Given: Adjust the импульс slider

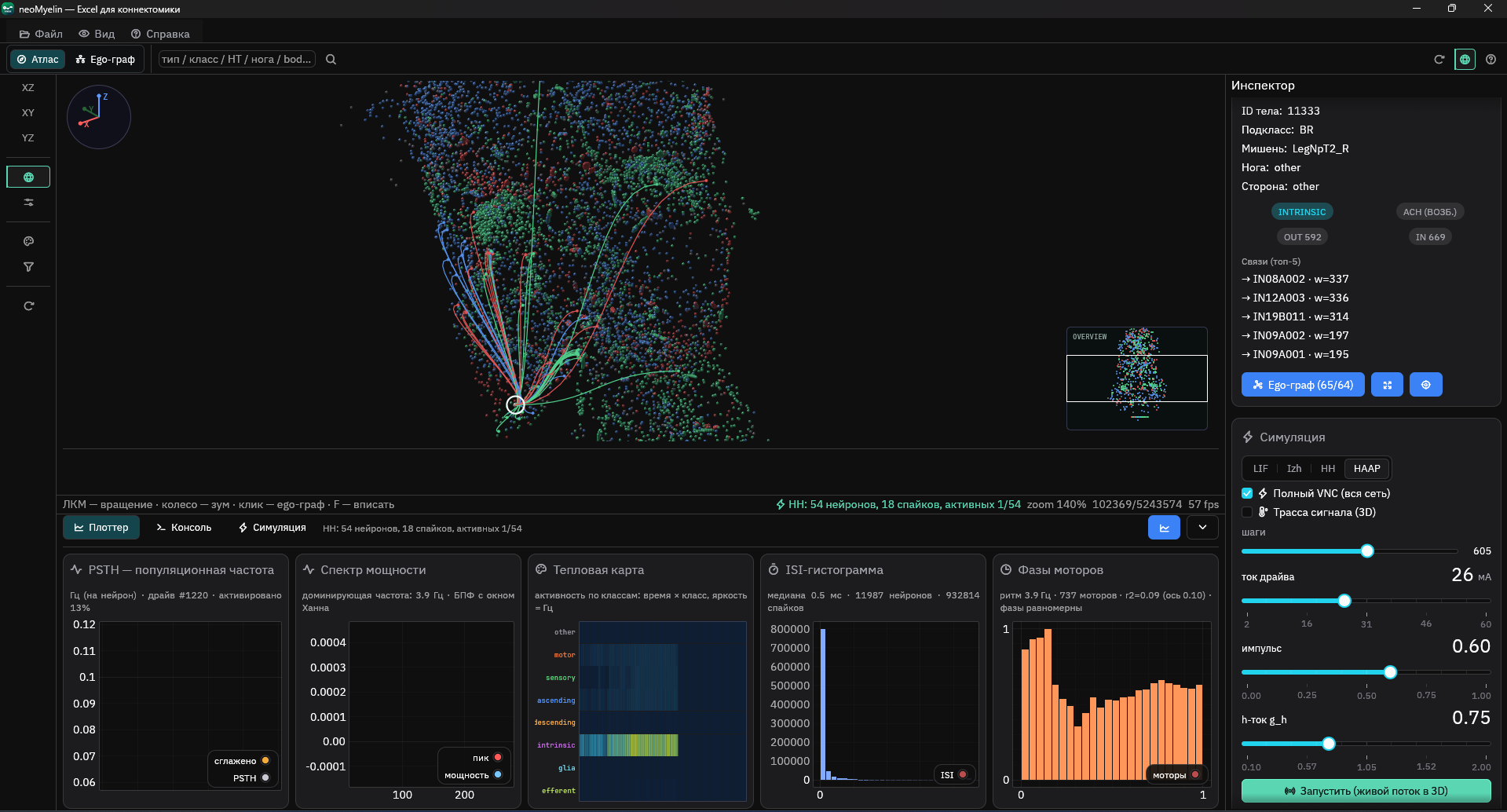Looking at the screenshot, I should [1390, 672].
